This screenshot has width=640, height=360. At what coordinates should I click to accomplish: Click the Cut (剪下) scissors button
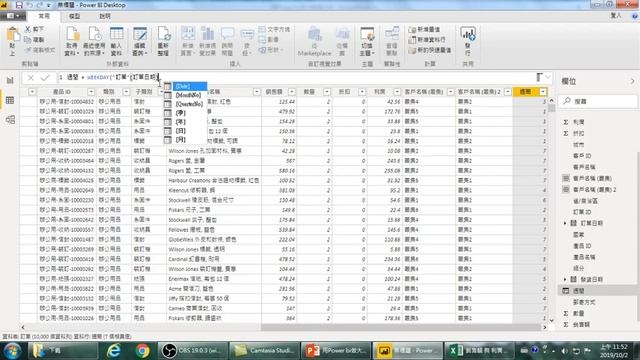coord(34,29)
